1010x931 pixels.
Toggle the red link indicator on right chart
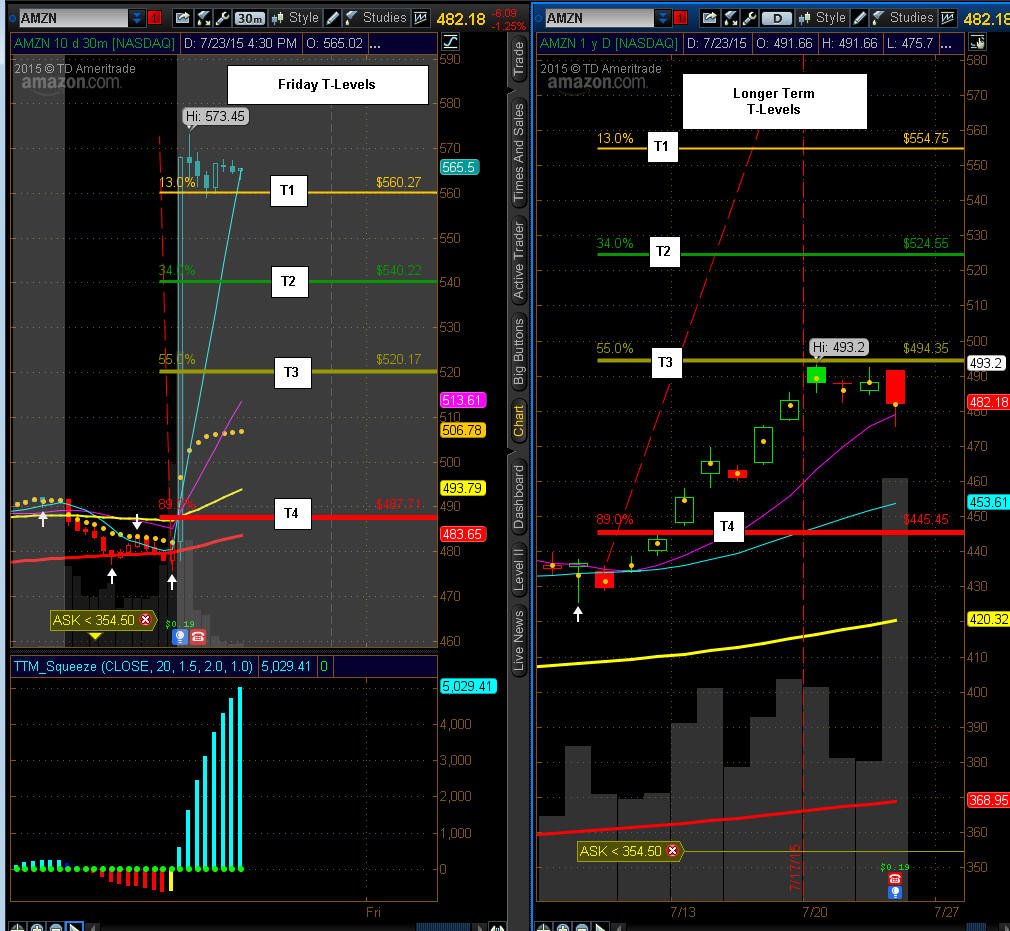coord(681,18)
